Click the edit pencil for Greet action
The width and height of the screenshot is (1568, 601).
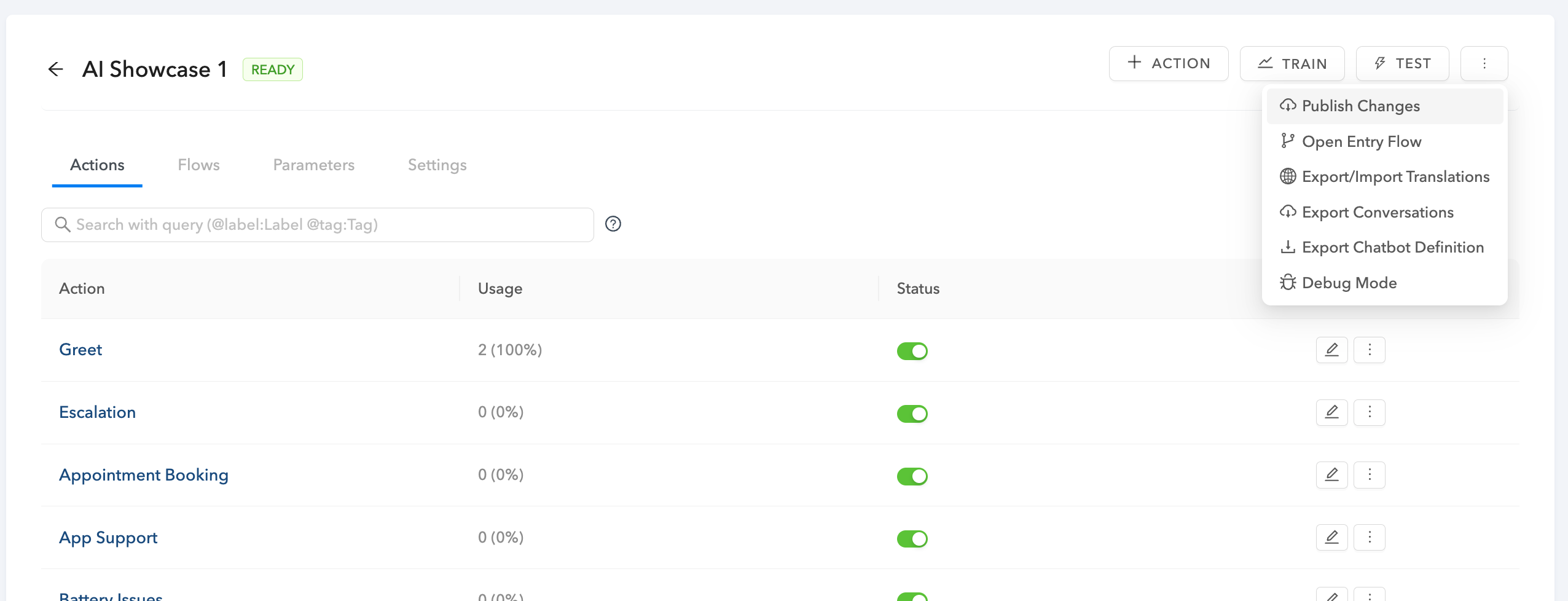(x=1331, y=350)
